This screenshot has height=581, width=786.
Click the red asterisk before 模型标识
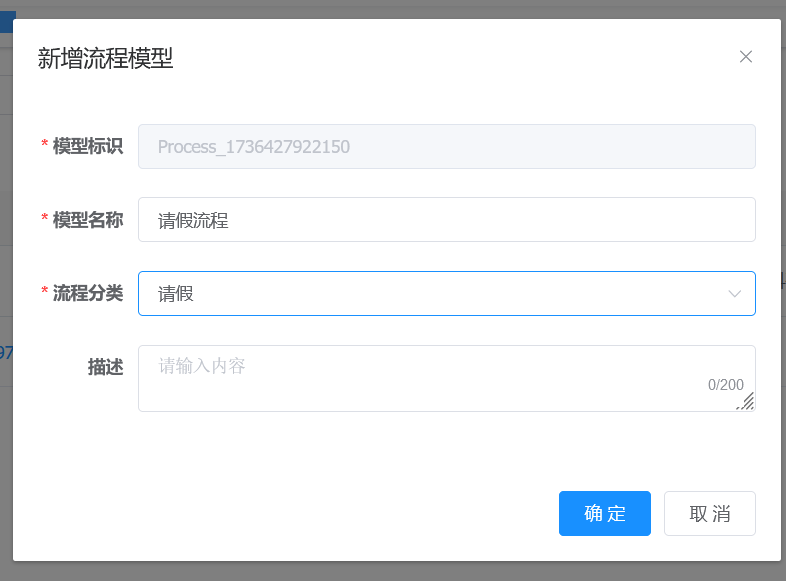pyautogui.click(x=44, y=146)
